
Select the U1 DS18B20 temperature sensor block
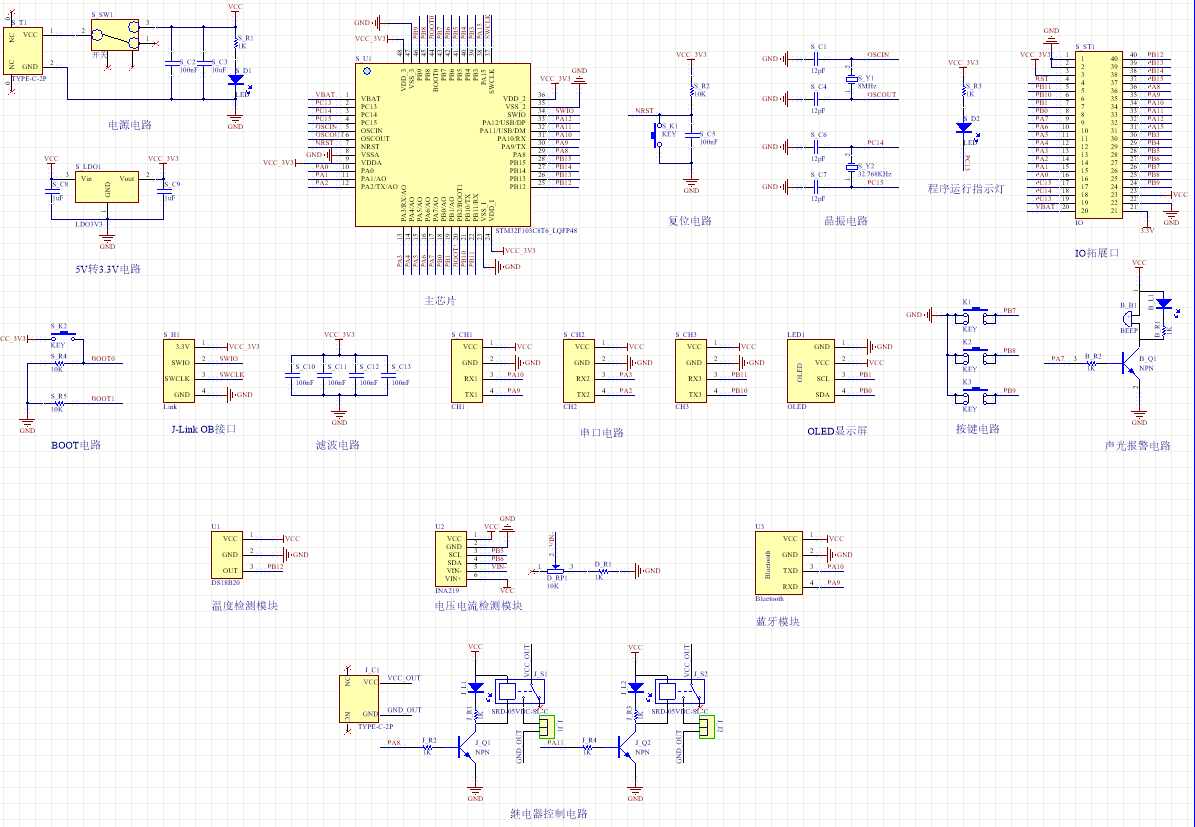(227, 554)
